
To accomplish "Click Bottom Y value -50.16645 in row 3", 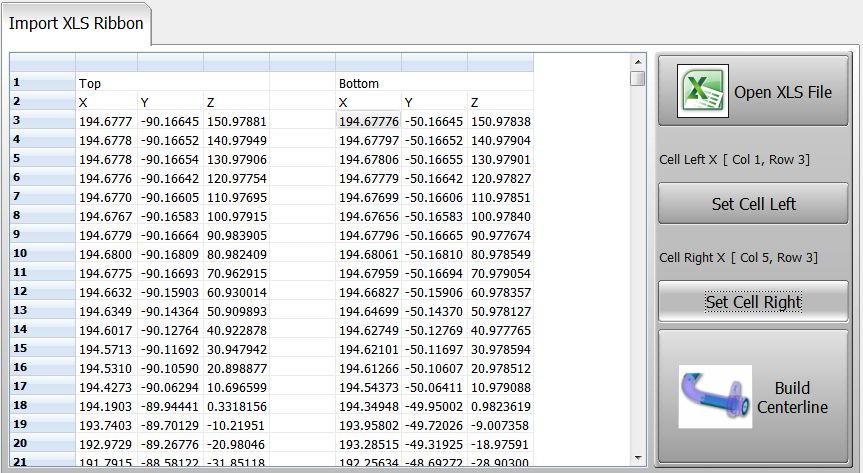I will 434,121.
